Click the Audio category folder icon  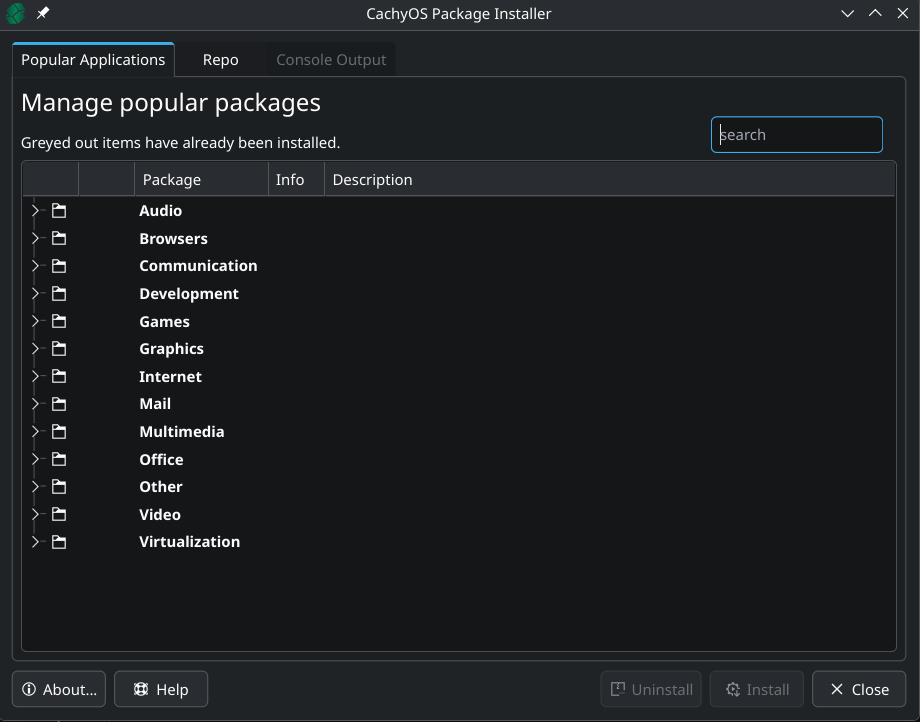point(58,210)
